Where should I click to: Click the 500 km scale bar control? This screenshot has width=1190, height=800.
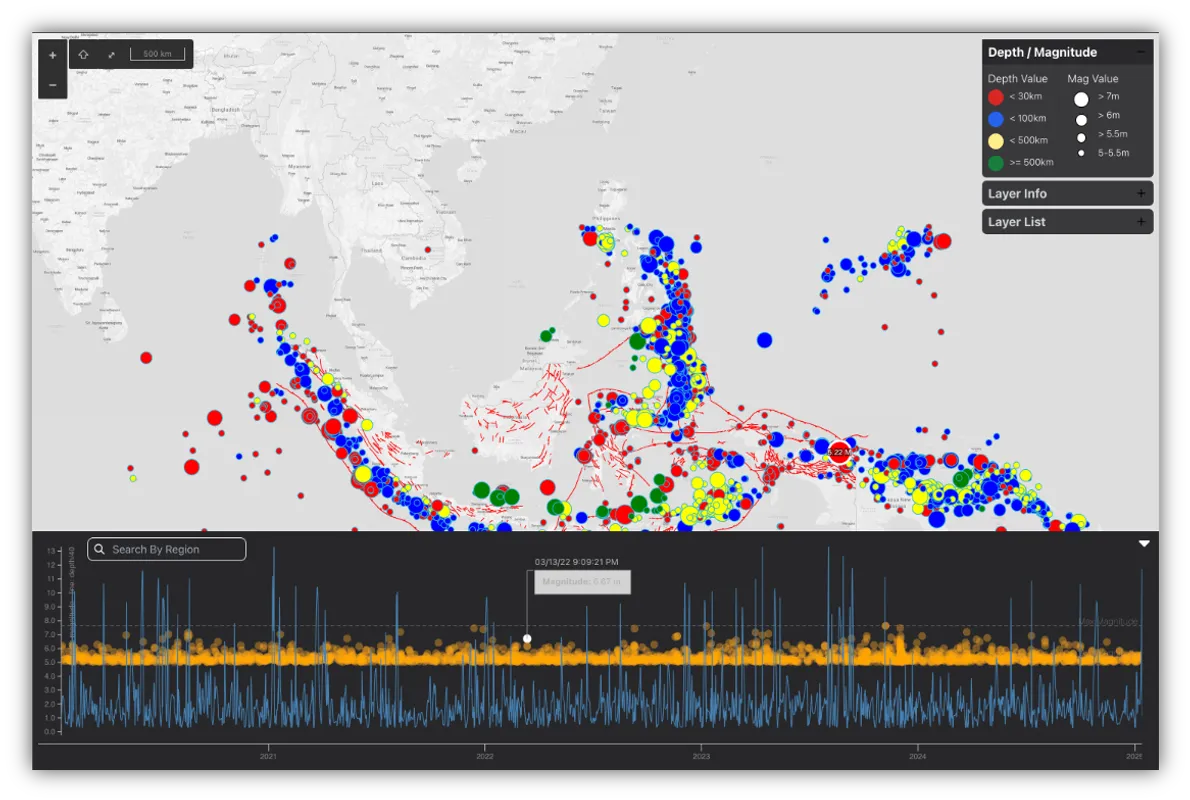157,54
